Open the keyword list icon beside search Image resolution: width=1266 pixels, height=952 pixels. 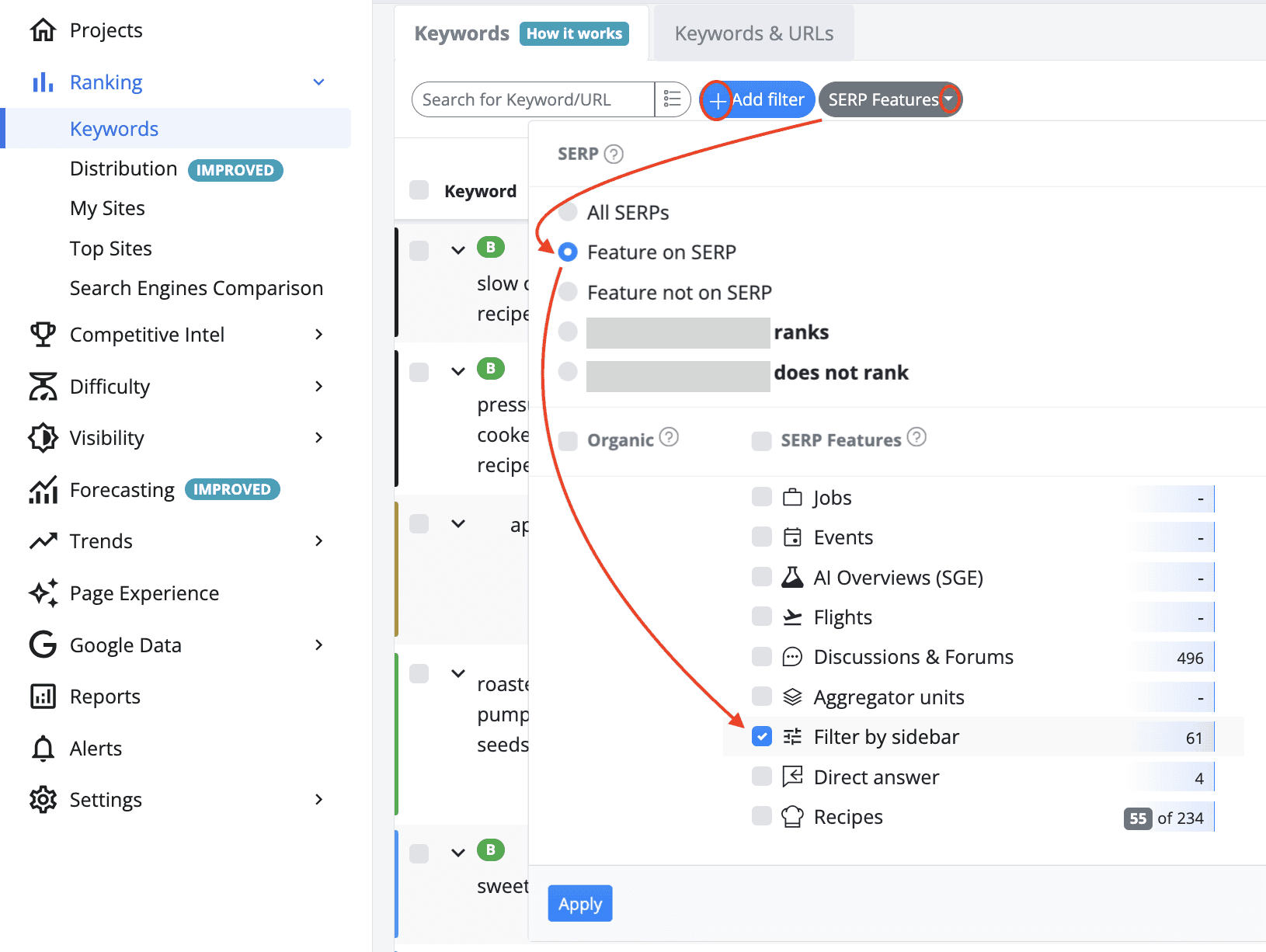pos(673,99)
